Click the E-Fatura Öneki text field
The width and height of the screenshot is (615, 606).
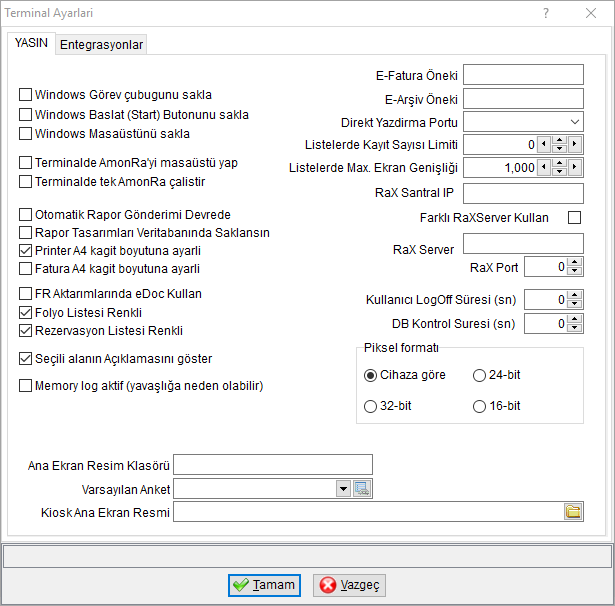pos(523,75)
